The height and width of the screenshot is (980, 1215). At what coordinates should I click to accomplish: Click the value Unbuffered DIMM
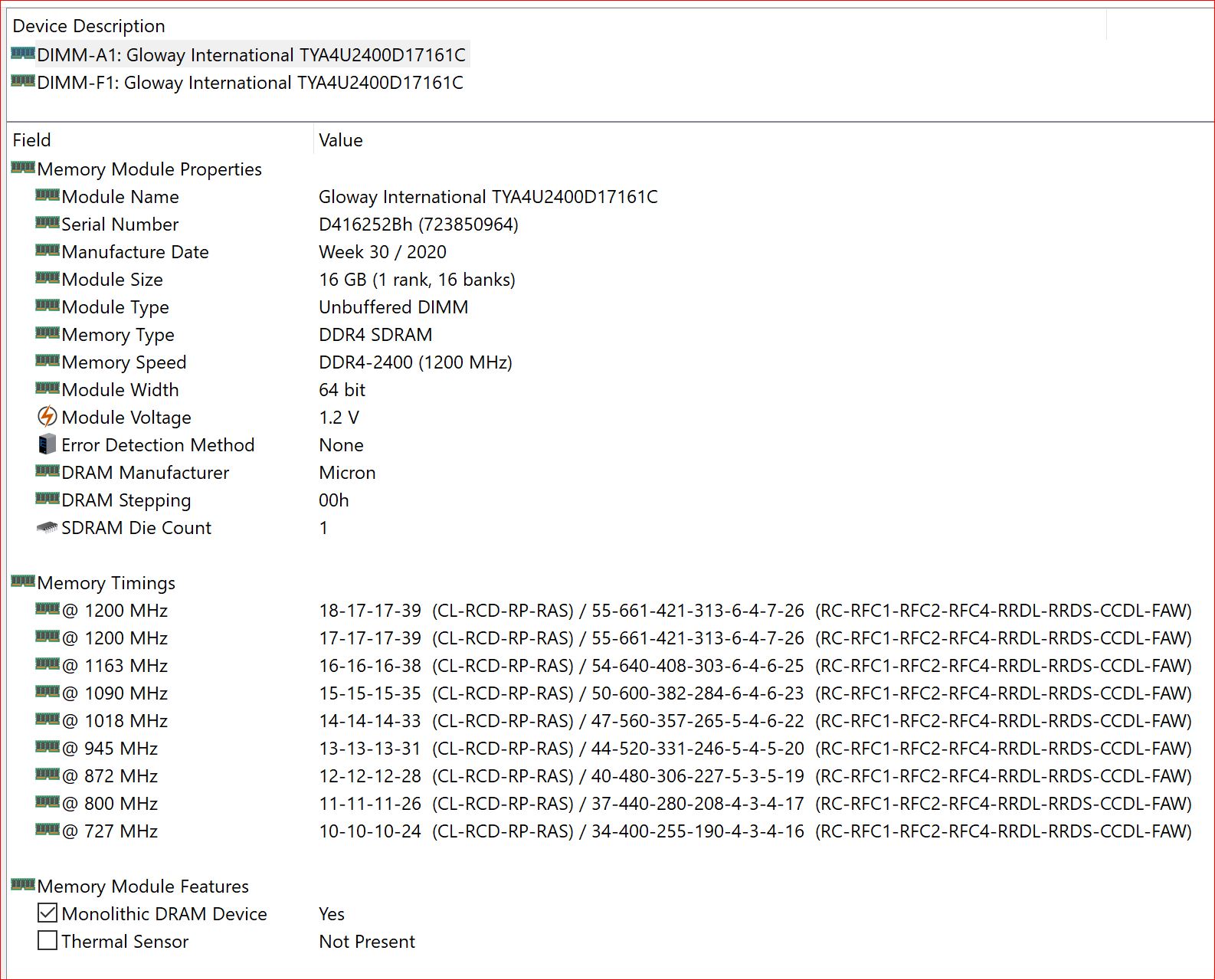pos(394,307)
